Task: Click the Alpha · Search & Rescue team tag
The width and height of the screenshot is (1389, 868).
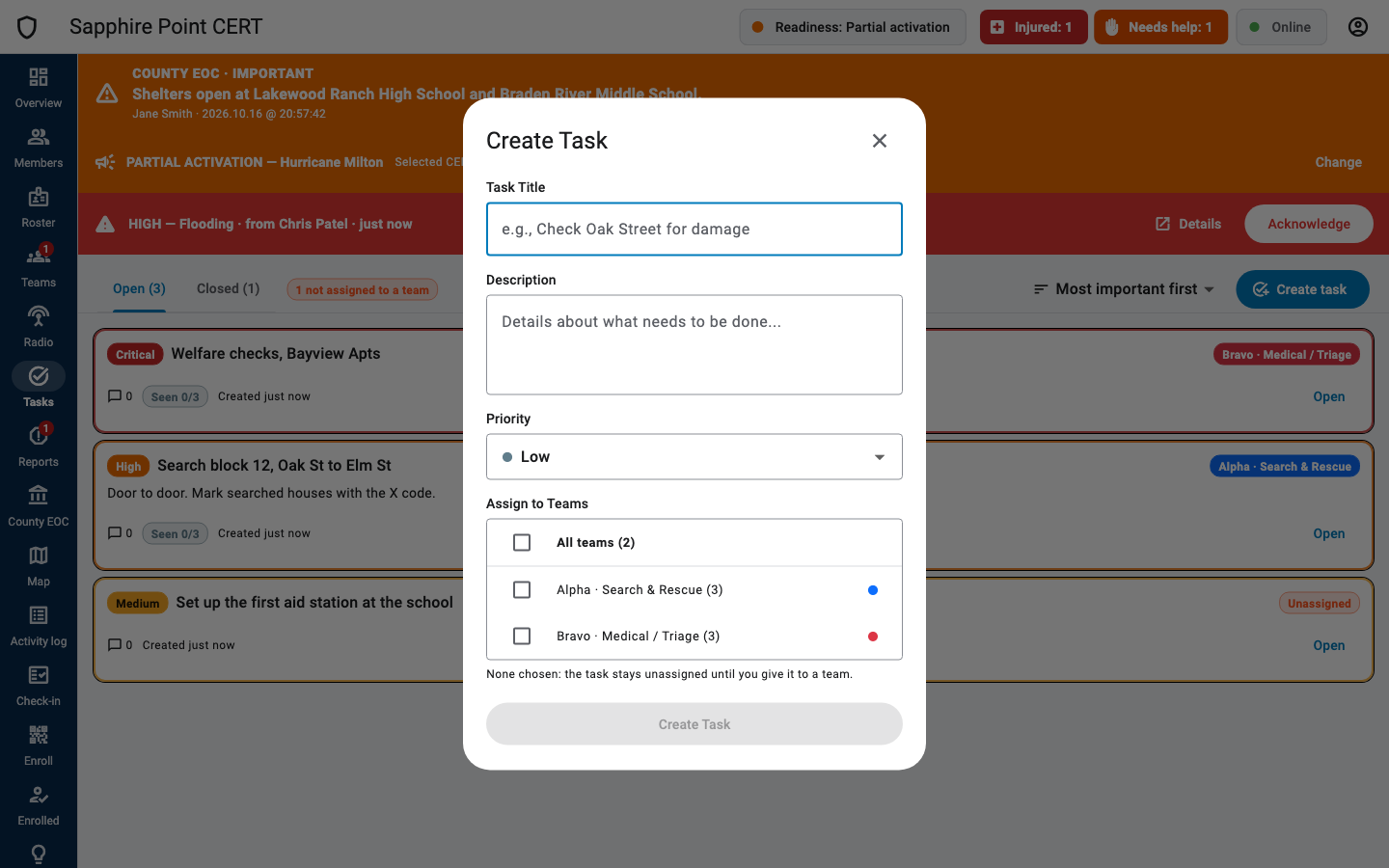Action: coord(1285,467)
